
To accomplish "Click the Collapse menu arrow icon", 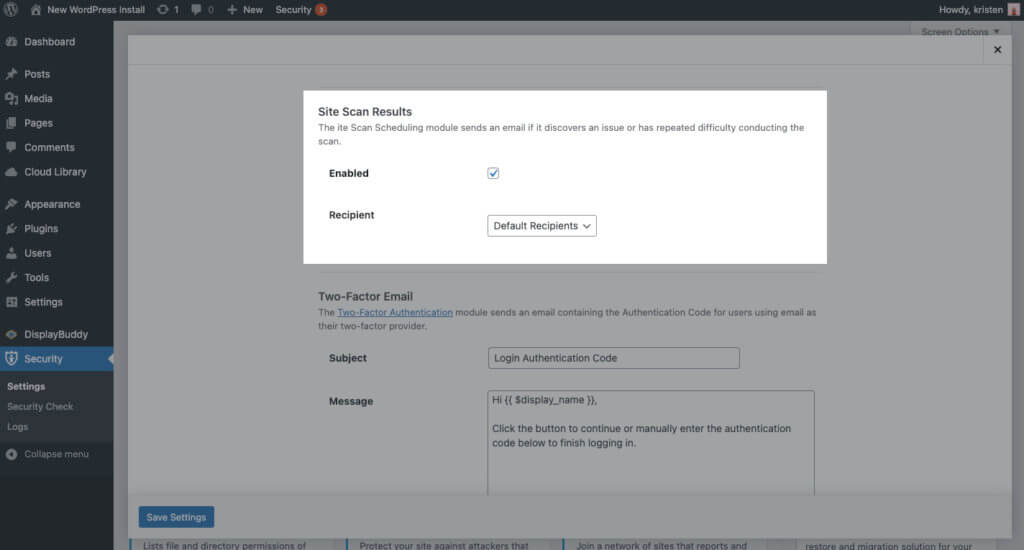I will click(11, 454).
